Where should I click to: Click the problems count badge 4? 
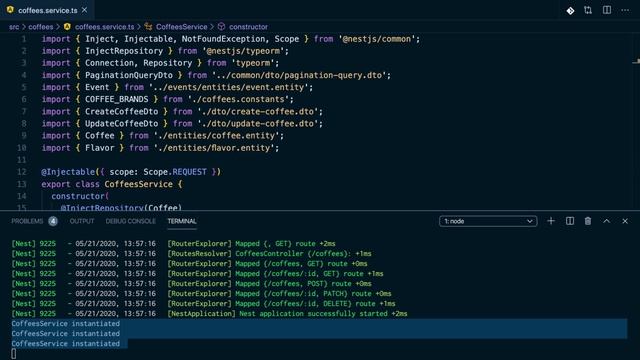53,221
